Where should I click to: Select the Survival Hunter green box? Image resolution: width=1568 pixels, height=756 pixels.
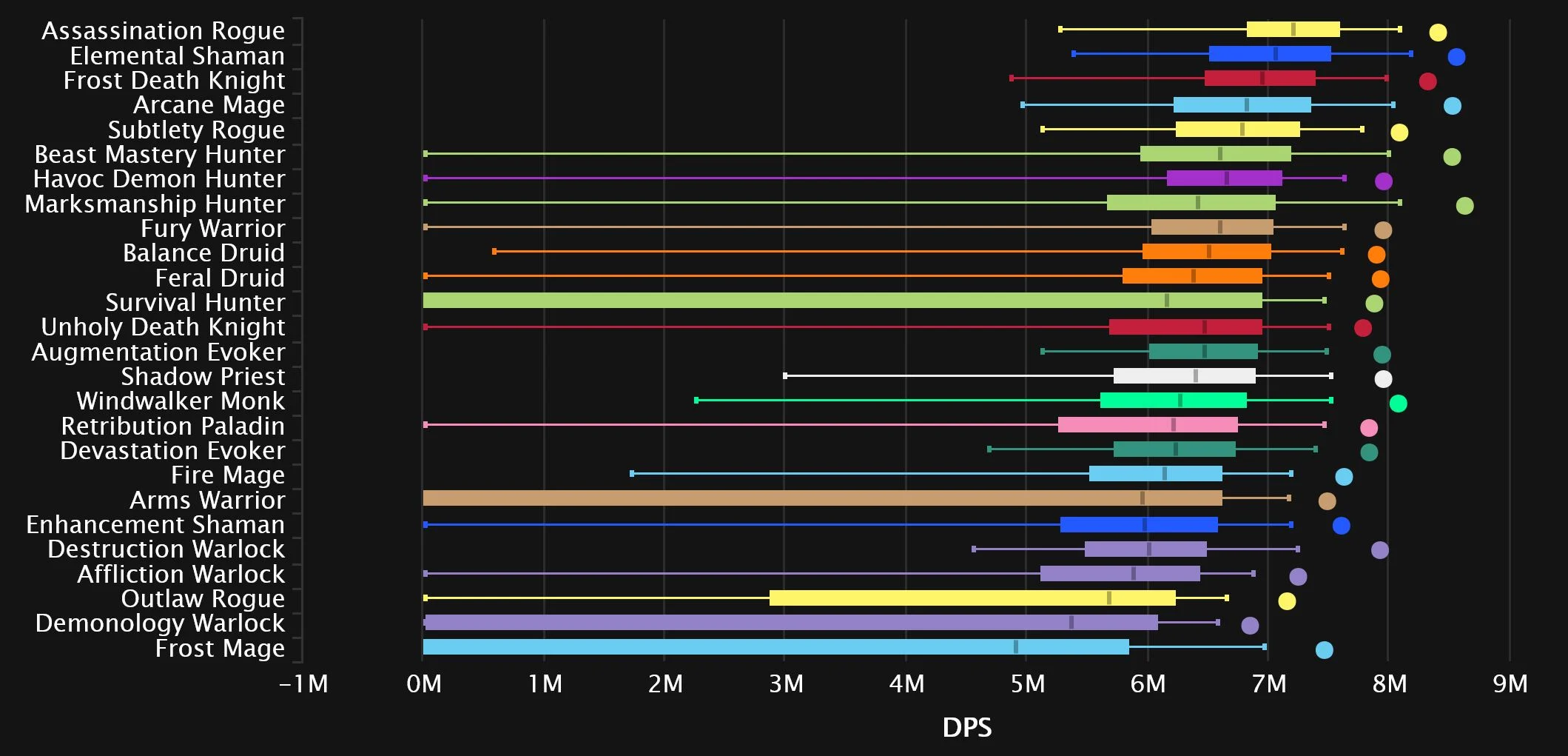tap(842, 301)
